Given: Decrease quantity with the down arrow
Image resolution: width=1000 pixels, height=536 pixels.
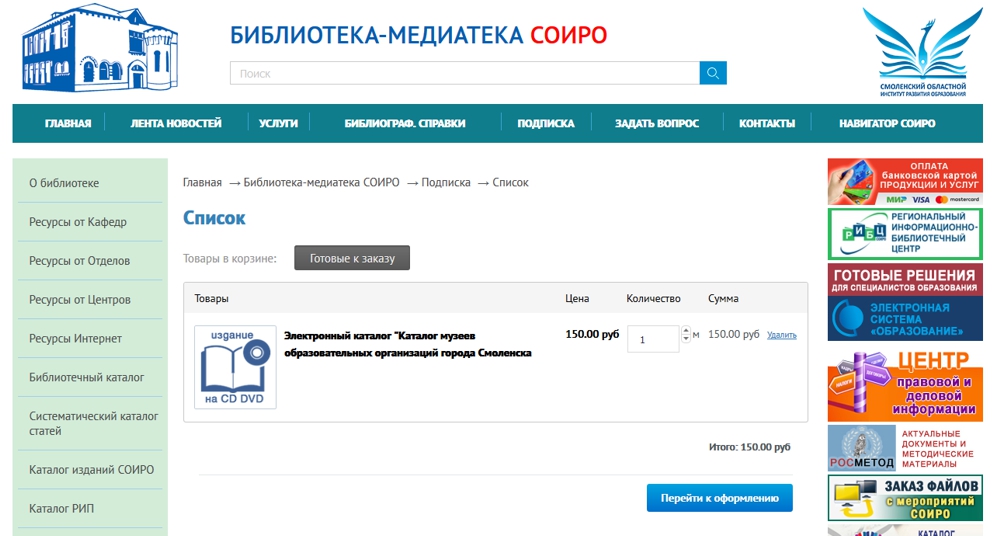Looking at the screenshot, I should tap(686, 339).
